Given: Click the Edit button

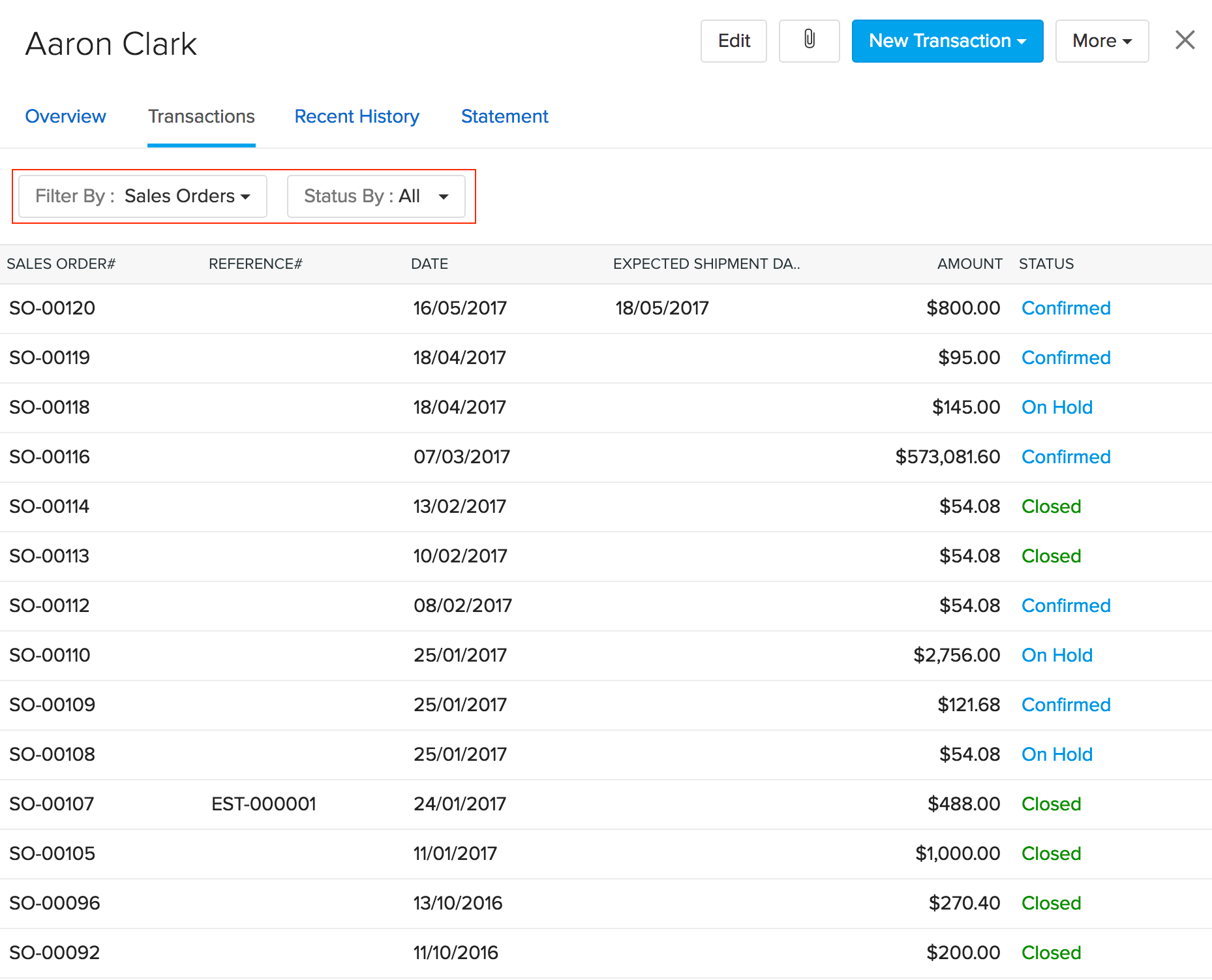Looking at the screenshot, I should pyautogui.click(x=733, y=40).
